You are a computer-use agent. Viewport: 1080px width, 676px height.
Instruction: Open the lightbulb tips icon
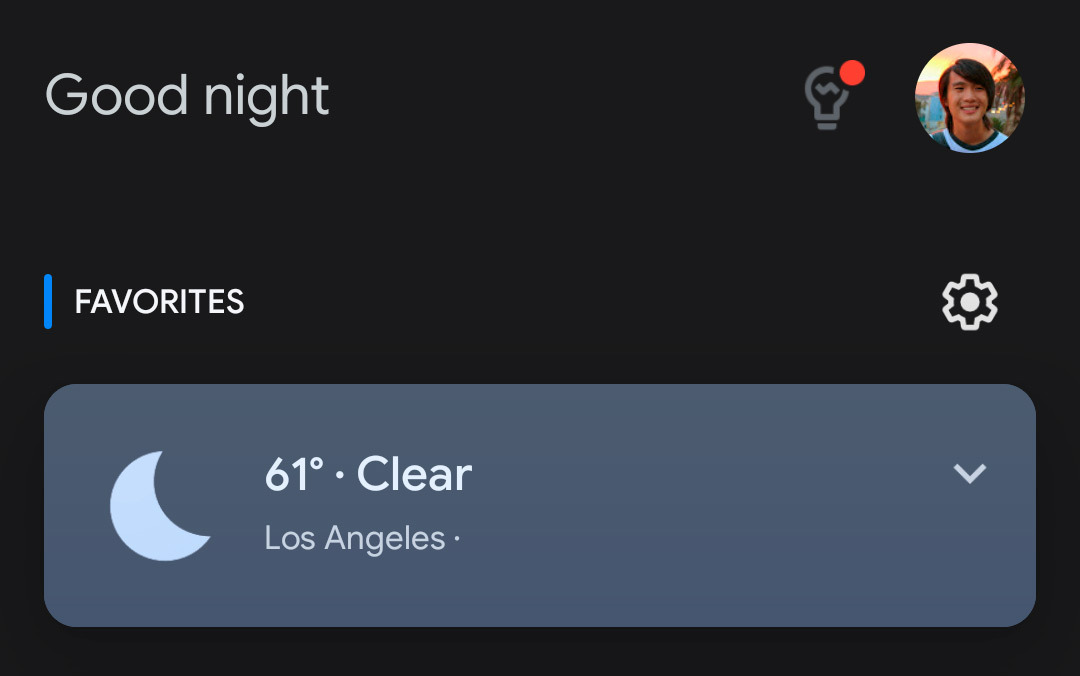pyautogui.click(x=827, y=99)
